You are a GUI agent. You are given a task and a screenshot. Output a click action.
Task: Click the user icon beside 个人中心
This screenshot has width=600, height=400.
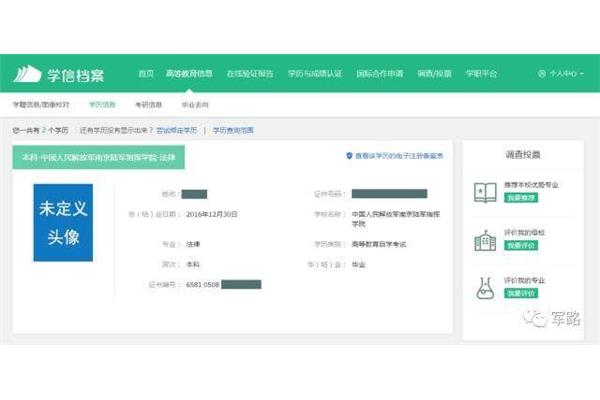click(541, 73)
